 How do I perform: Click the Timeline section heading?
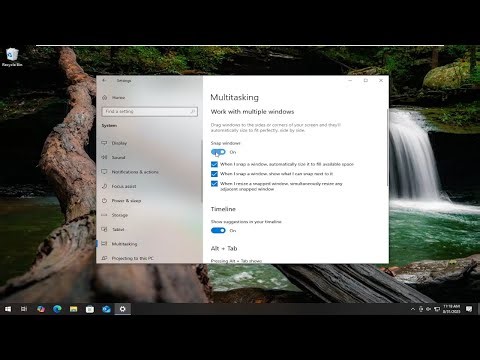(x=223, y=209)
